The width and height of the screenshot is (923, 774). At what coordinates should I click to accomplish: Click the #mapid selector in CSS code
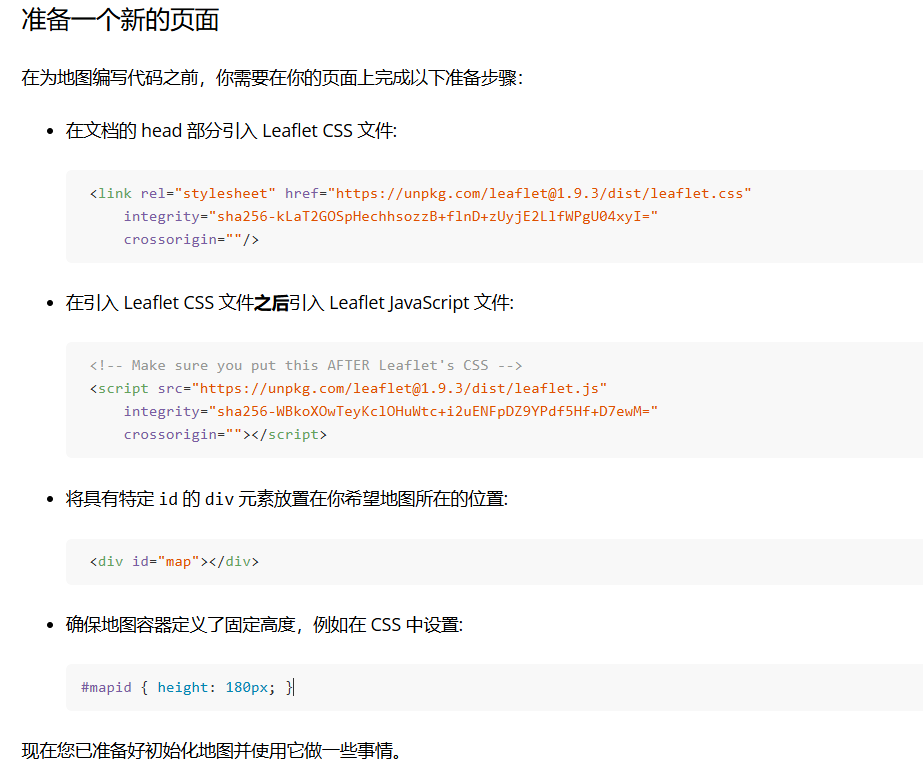[x=107, y=687]
